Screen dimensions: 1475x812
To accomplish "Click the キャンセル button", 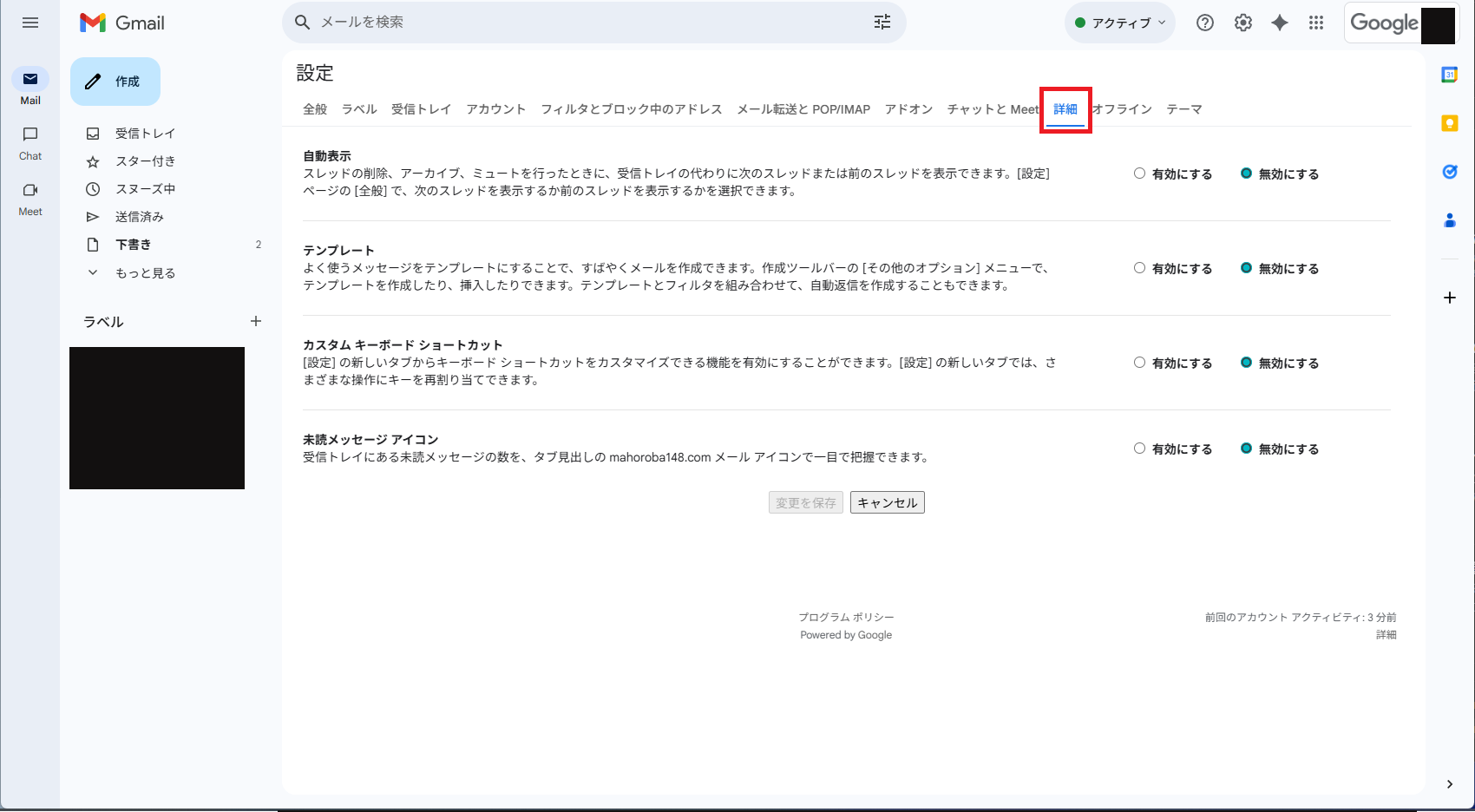I will coord(888,502).
